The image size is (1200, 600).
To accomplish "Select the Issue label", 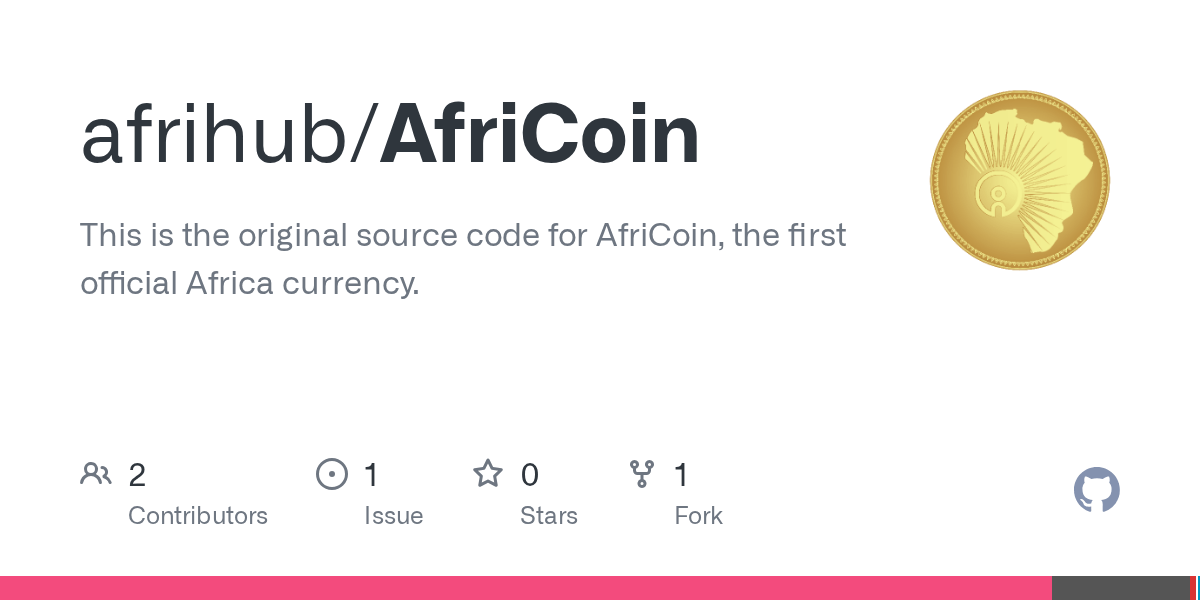I will [x=393, y=516].
